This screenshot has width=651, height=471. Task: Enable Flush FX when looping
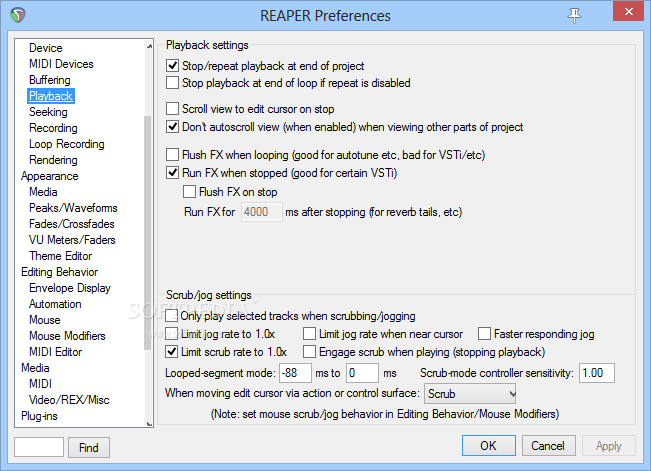pyautogui.click(x=172, y=155)
